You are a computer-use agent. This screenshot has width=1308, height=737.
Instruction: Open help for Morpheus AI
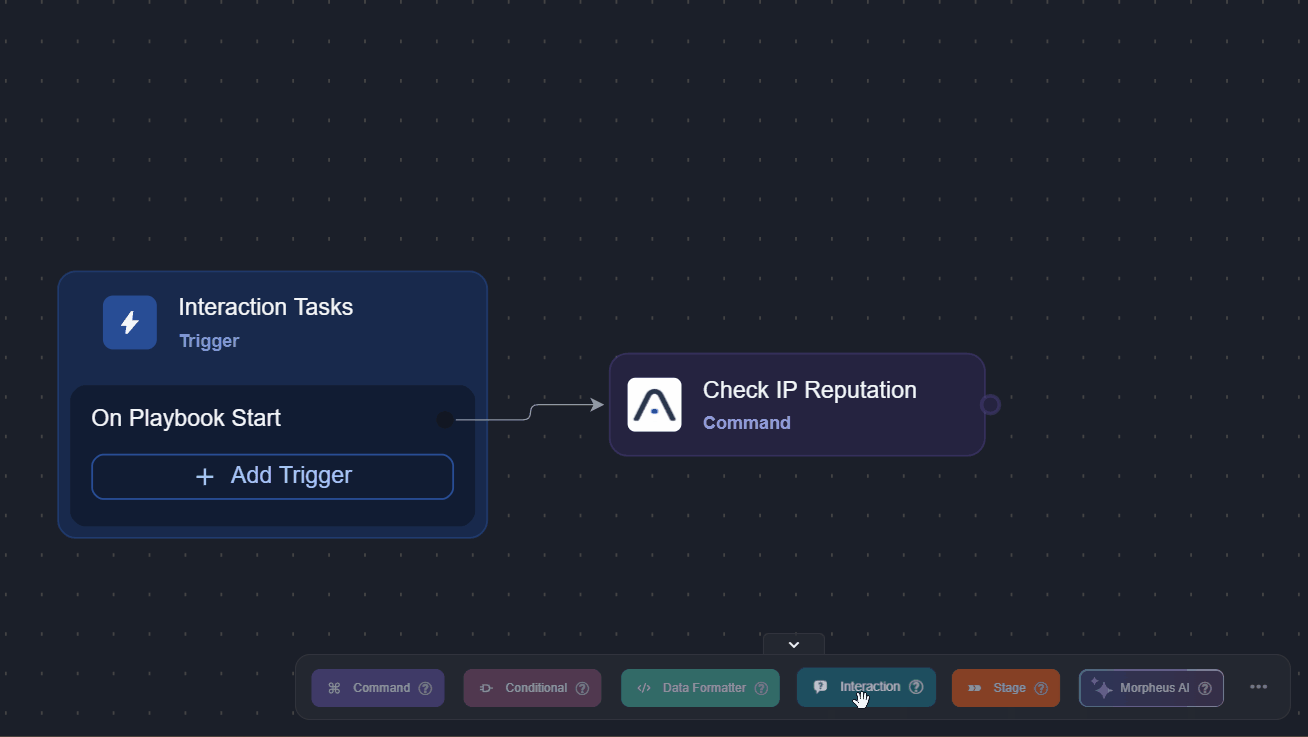(x=1206, y=688)
